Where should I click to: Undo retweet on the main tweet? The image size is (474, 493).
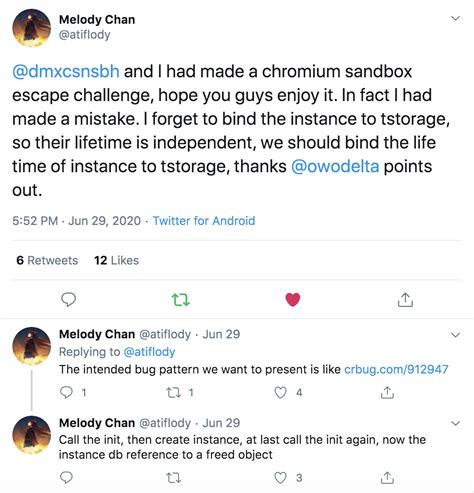coord(181,300)
